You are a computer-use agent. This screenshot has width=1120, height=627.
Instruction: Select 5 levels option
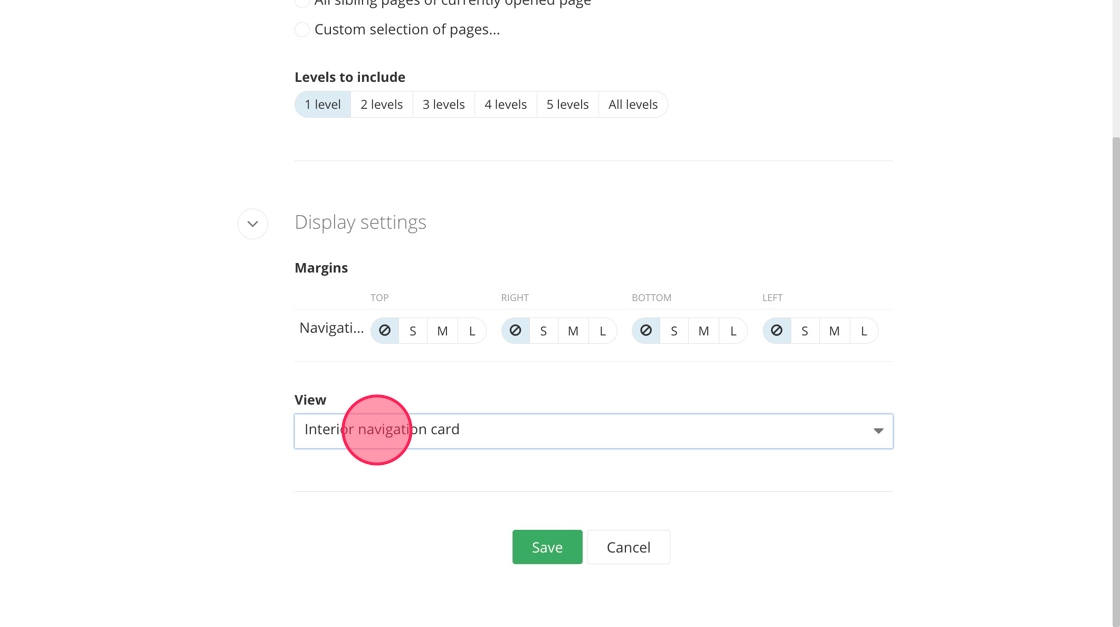coord(567,105)
